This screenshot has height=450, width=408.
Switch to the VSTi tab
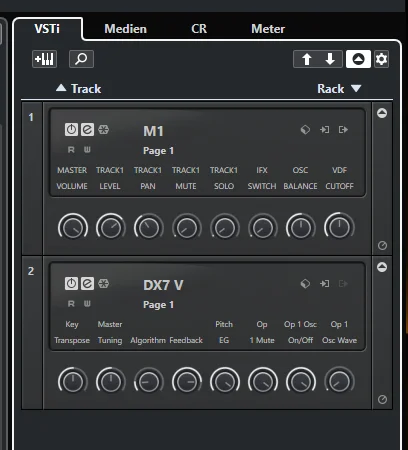pos(47,29)
